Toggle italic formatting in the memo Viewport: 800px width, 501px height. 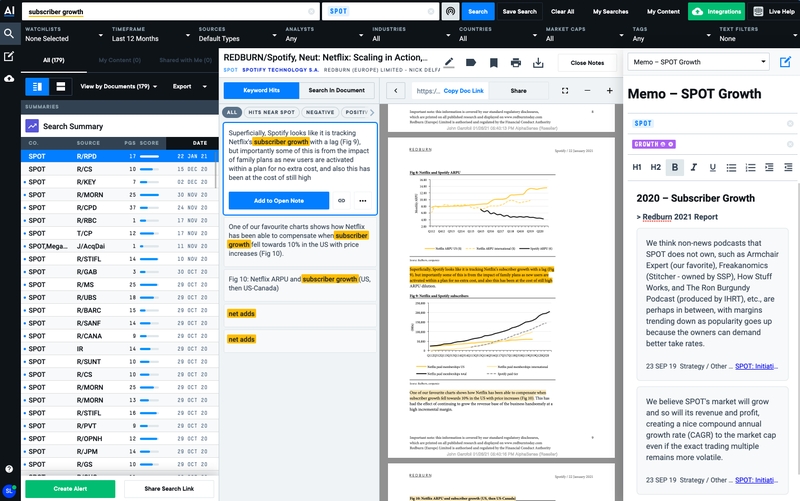[x=693, y=167]
